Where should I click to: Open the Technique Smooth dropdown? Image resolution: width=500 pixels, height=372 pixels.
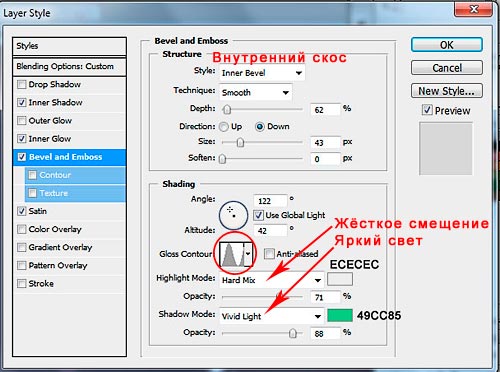pos(256,92)
